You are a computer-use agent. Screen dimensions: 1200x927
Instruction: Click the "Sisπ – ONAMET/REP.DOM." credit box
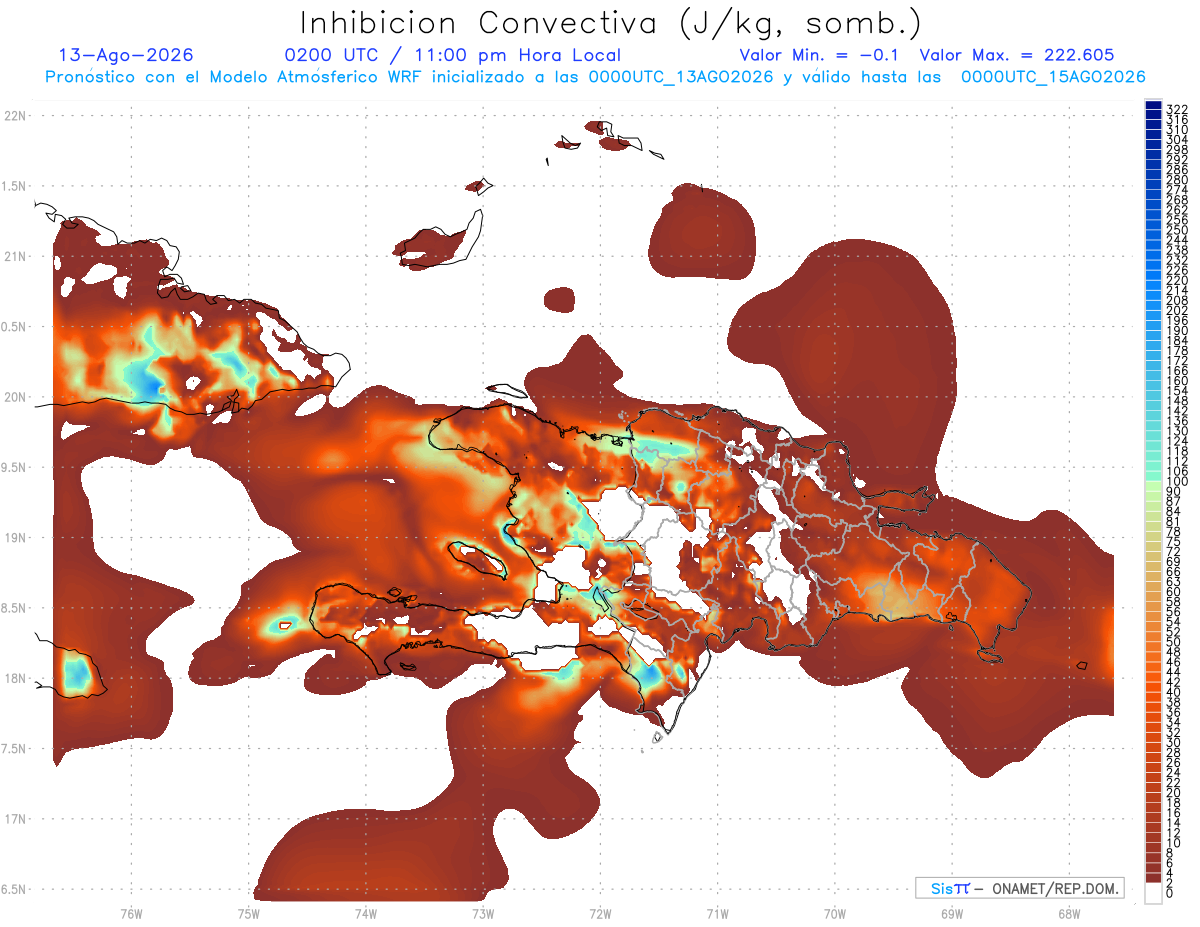coord(1020,888)
